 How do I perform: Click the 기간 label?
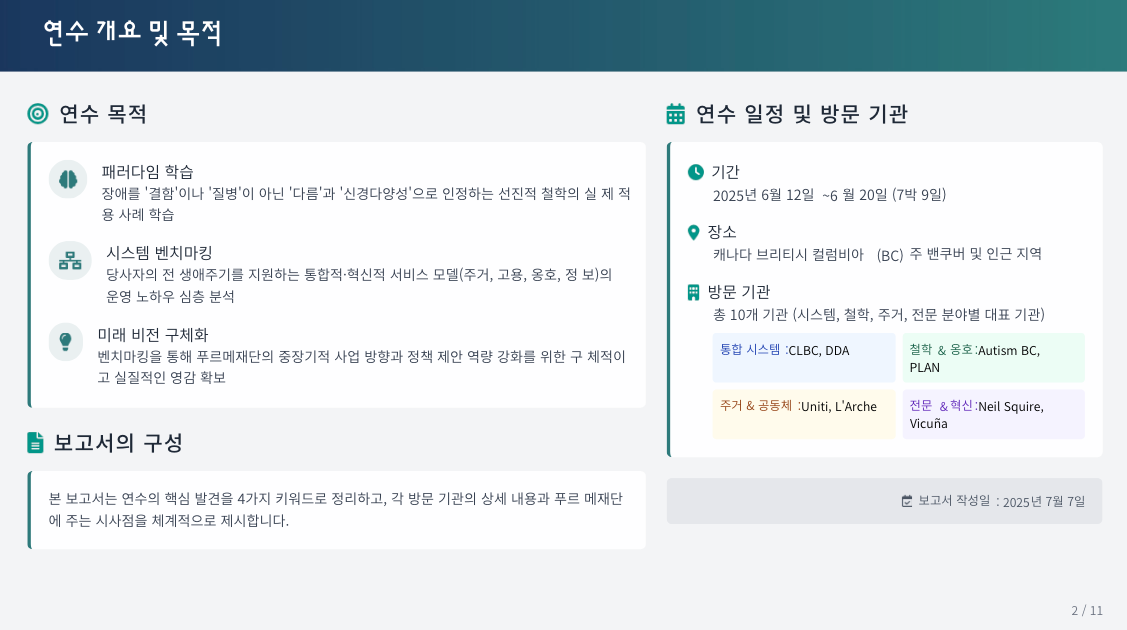click(x=725, y=172)
